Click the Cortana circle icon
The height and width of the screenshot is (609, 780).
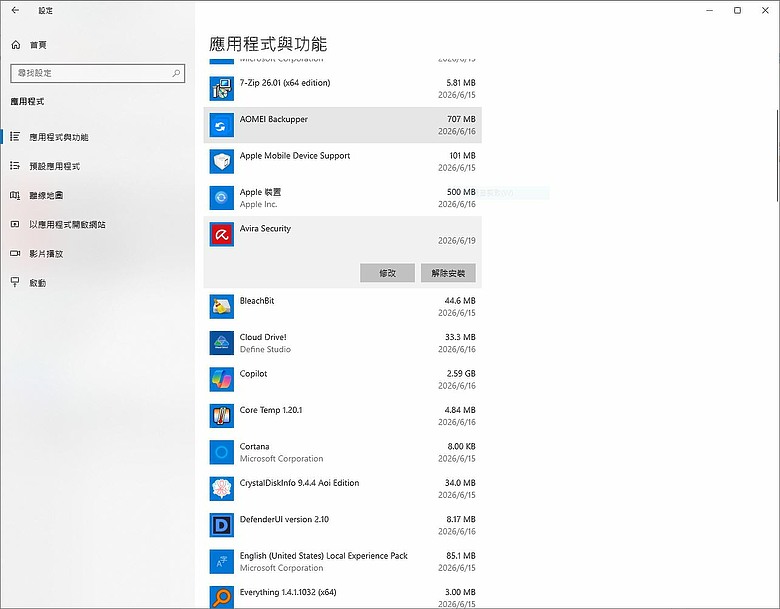(221, 452)
